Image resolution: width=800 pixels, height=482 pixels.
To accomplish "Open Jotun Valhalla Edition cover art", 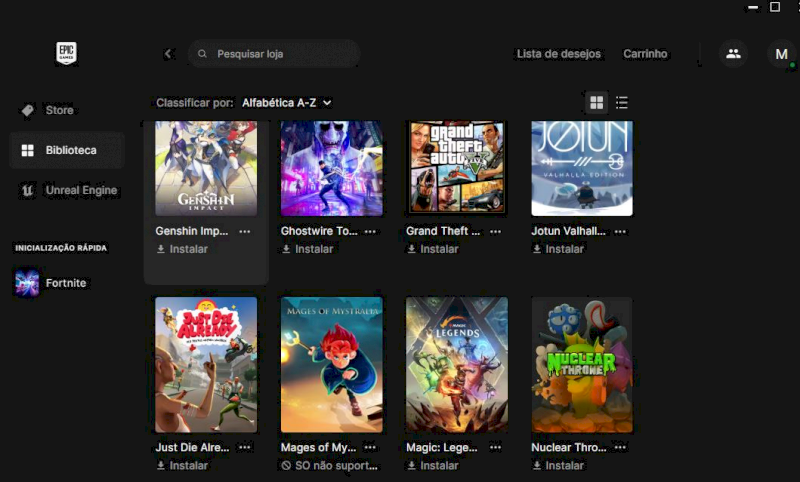I will (582, 168).
